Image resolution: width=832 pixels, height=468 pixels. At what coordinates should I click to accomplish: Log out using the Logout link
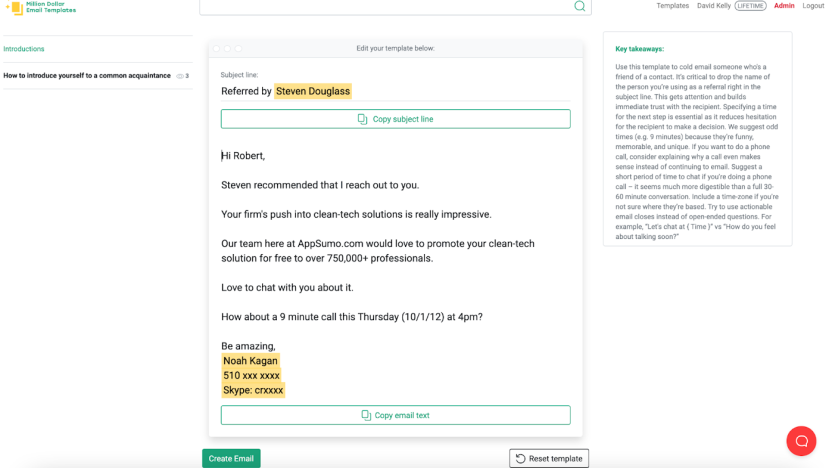pos(813,6)
